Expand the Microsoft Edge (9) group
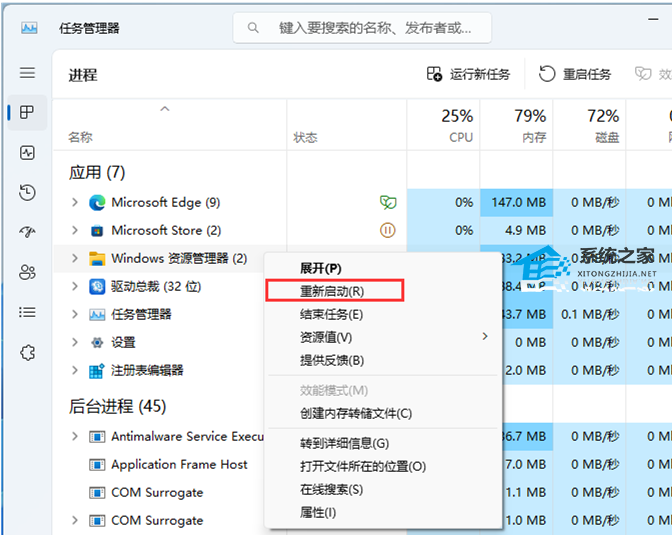The width and height of the screenshot is (672, 535). [75, 202]
